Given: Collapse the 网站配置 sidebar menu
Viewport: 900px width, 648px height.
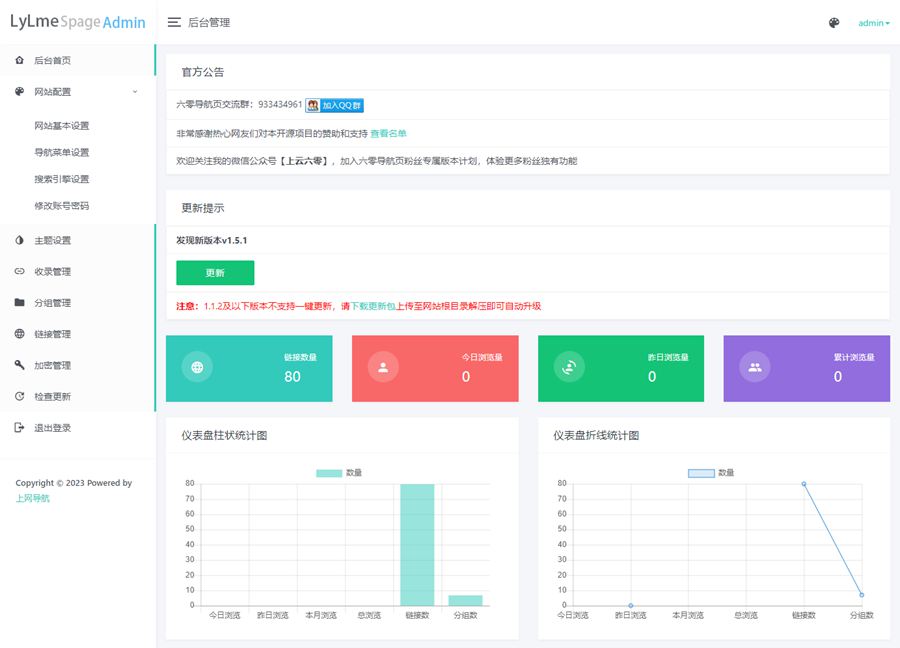Looking at the screenshot, I should (x=52, y=91).
